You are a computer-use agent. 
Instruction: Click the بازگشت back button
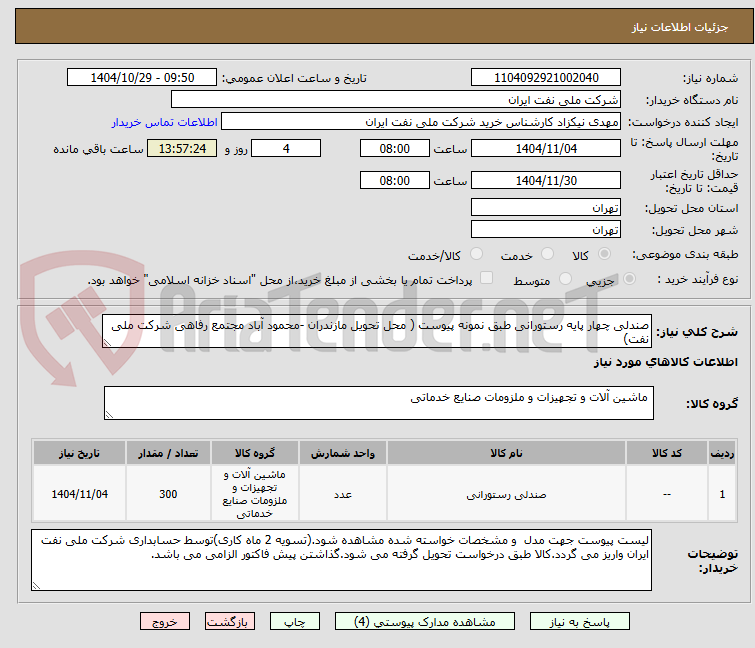point(230,622)
